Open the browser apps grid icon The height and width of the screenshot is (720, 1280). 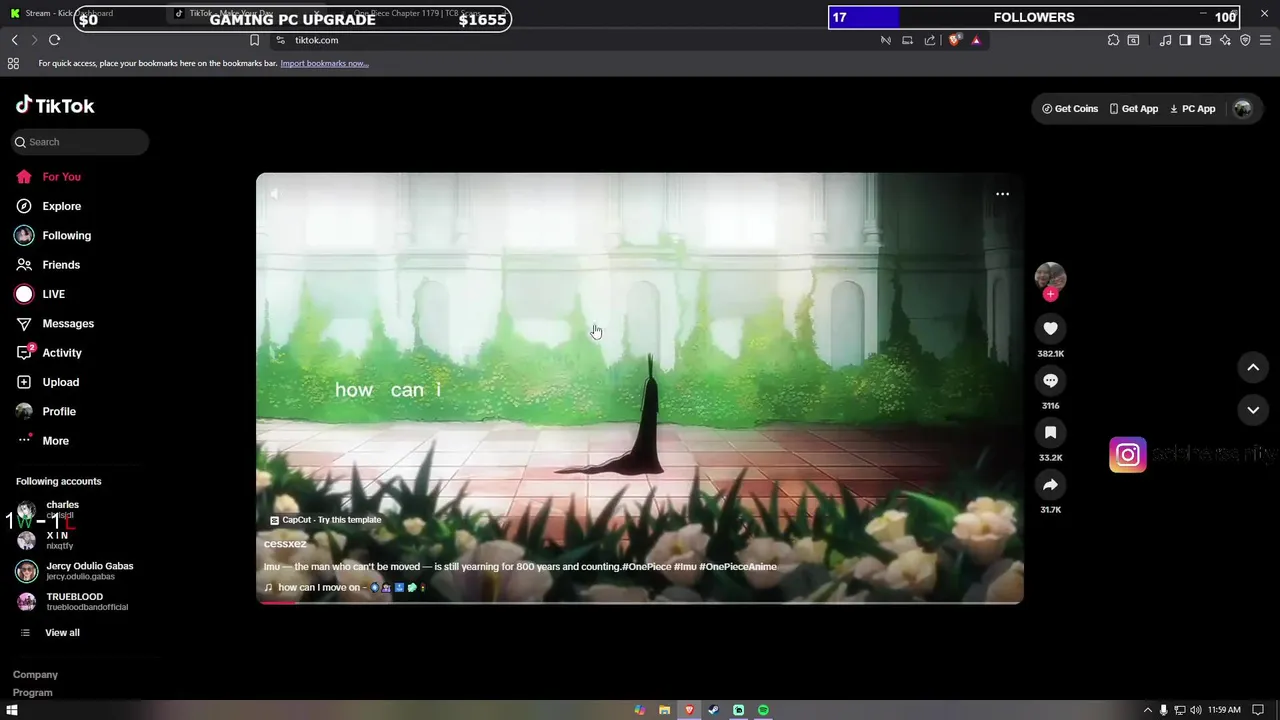click(13, 63)
